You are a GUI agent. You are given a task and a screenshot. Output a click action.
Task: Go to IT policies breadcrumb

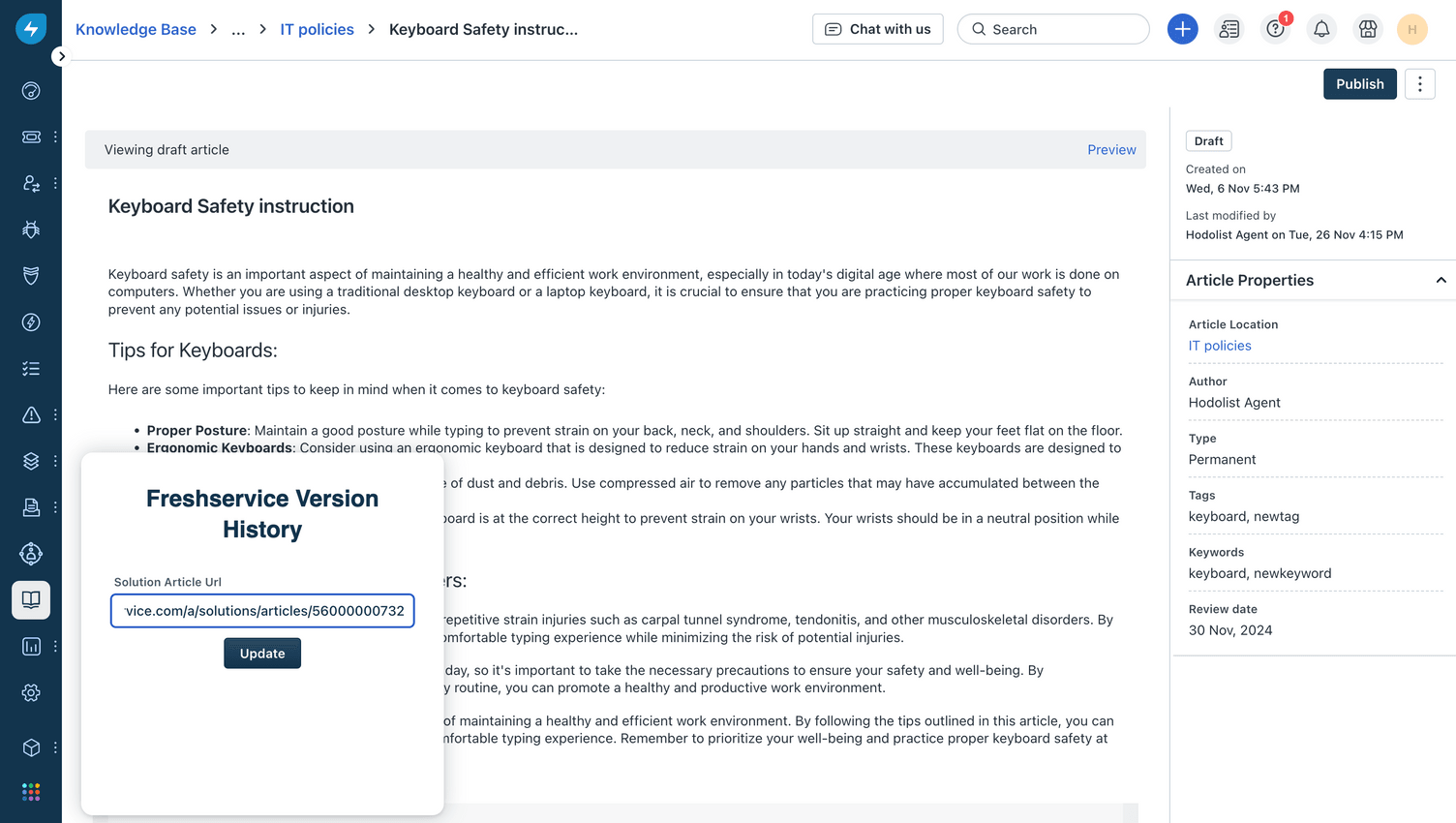pos(317,29)
